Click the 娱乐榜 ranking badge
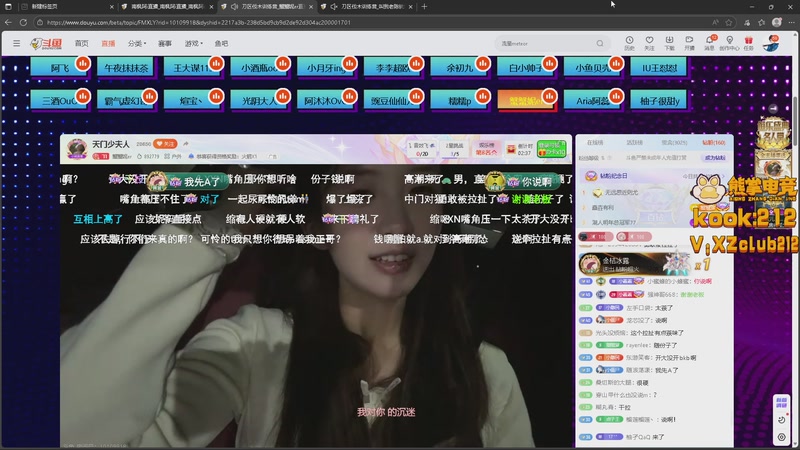Image resolution: width=800 pixels, height=450 pixels. point(486,149)
